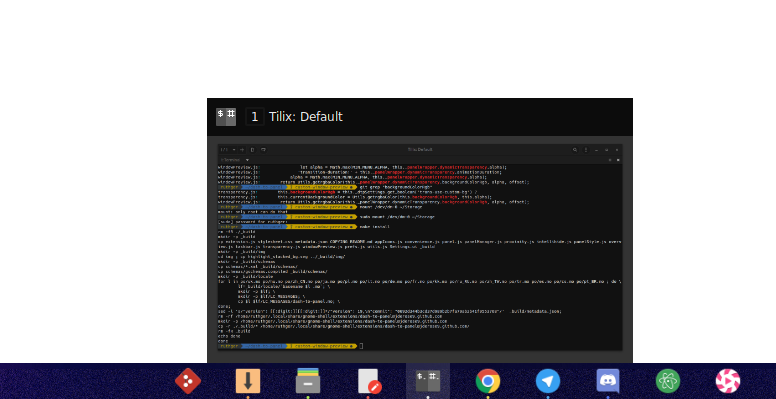Launch the orange download-arrow app in the dock
776x399 pixels.
pyautogui.click(x=248, y=381)
